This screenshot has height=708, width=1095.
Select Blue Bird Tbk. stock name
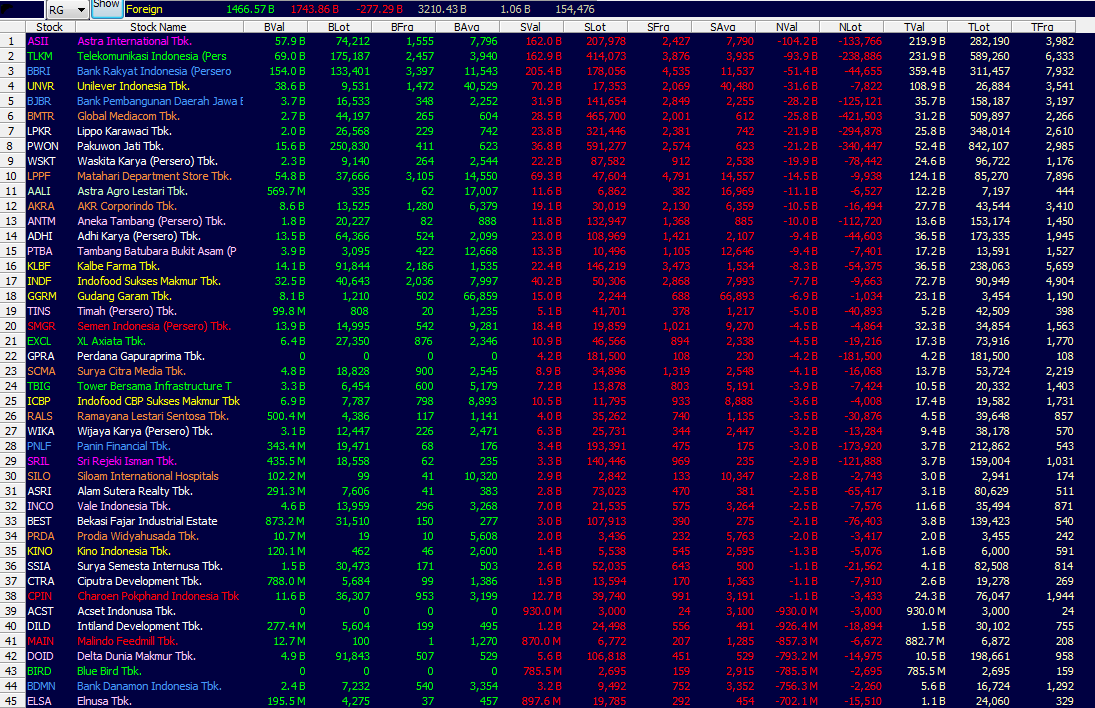109,671
